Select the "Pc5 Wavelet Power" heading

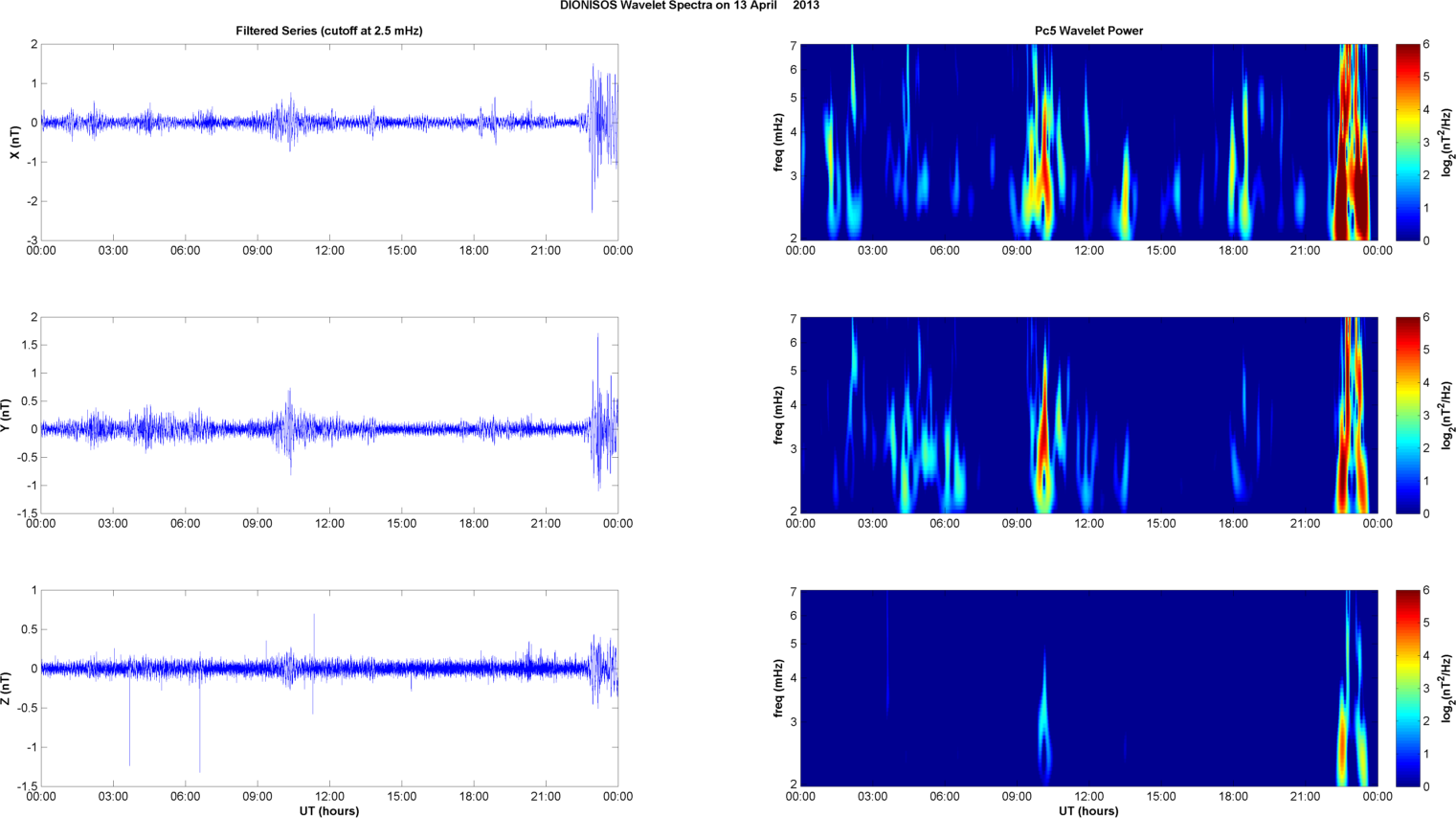1088,31
